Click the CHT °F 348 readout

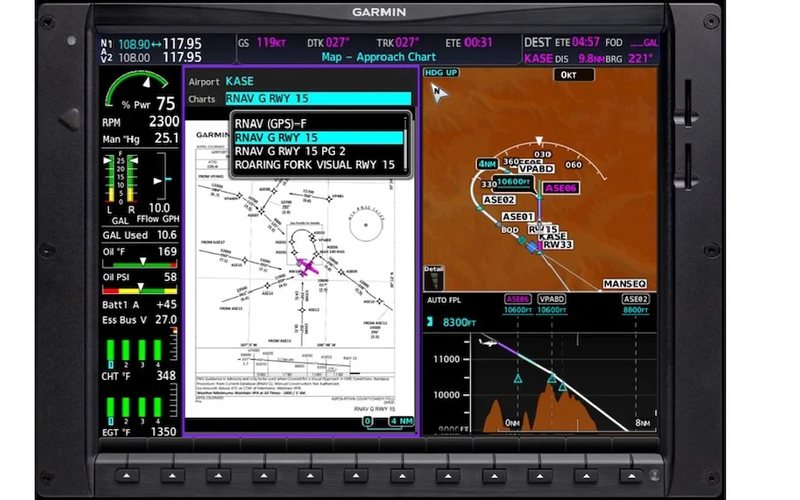pos(140,376)
